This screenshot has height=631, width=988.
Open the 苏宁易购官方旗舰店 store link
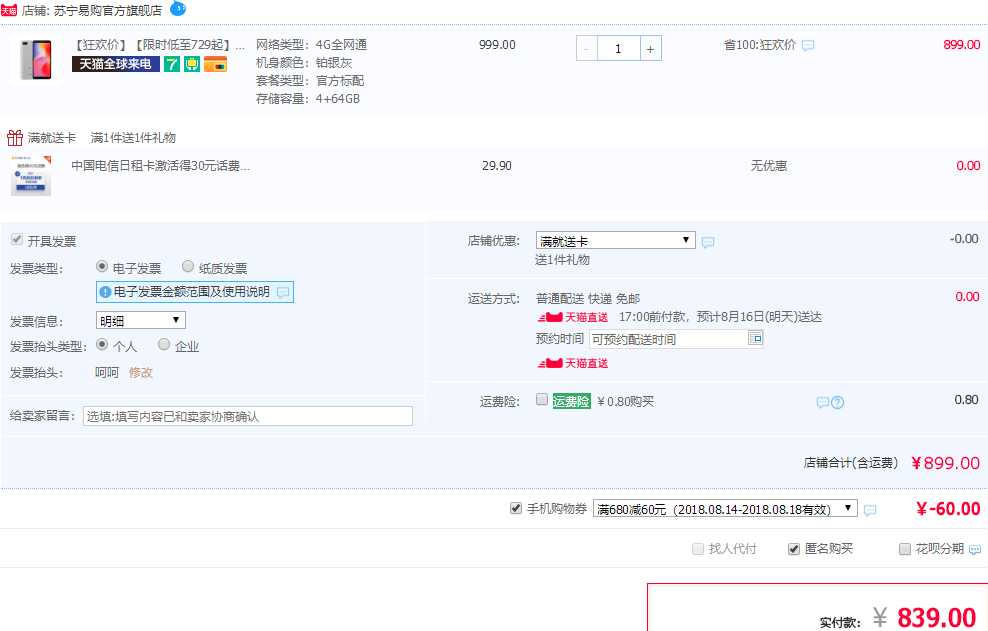coord(107,11)
